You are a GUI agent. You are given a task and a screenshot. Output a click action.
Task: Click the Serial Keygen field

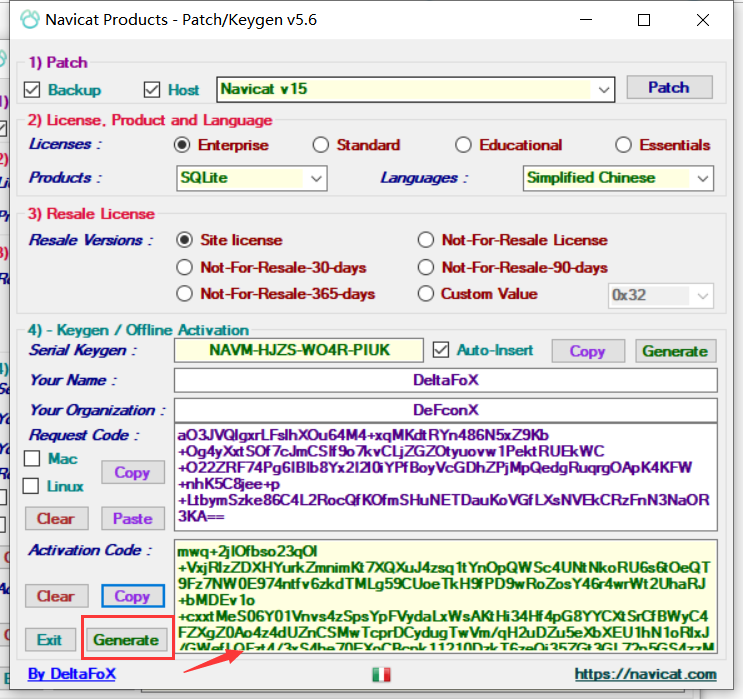pos(299,350)
